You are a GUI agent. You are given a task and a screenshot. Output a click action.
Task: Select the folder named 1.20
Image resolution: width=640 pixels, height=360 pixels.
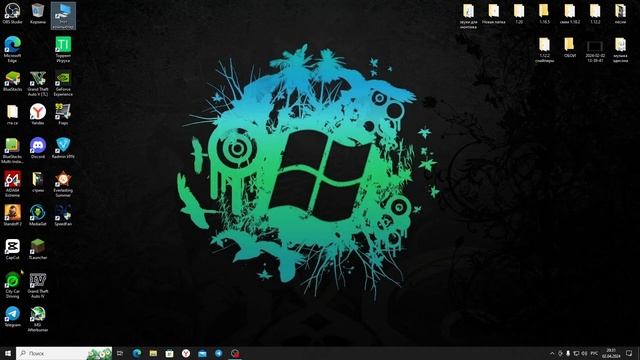tap(519, 13)
